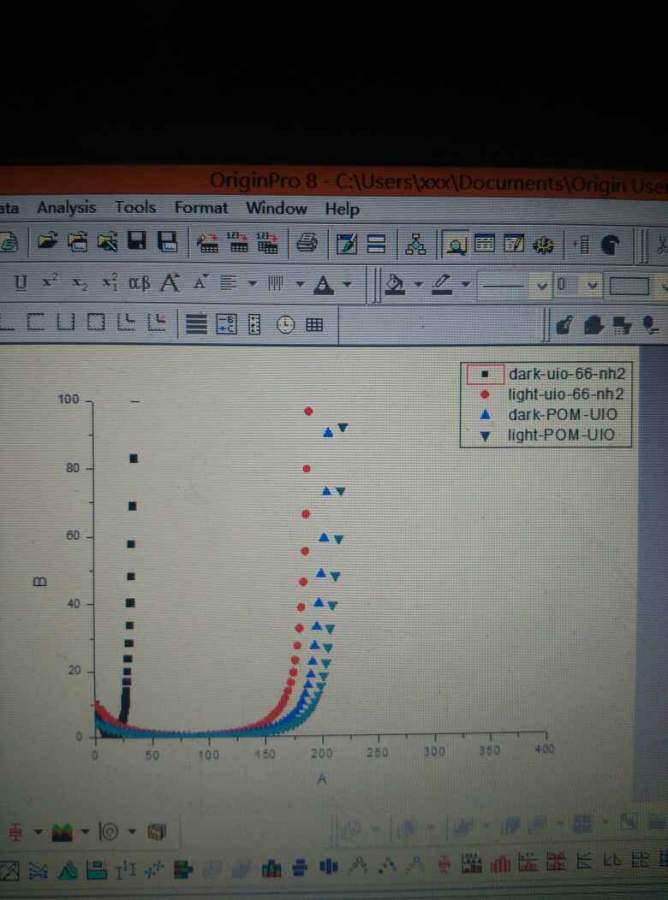Toggle the Results Log window button

pos(484,245)
